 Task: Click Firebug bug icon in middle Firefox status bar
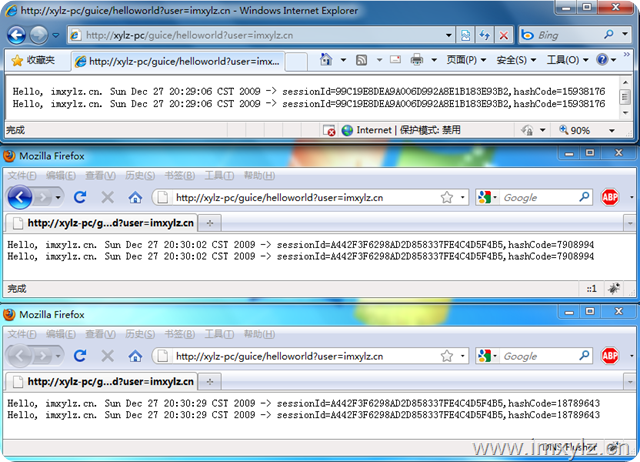point(614,289)
